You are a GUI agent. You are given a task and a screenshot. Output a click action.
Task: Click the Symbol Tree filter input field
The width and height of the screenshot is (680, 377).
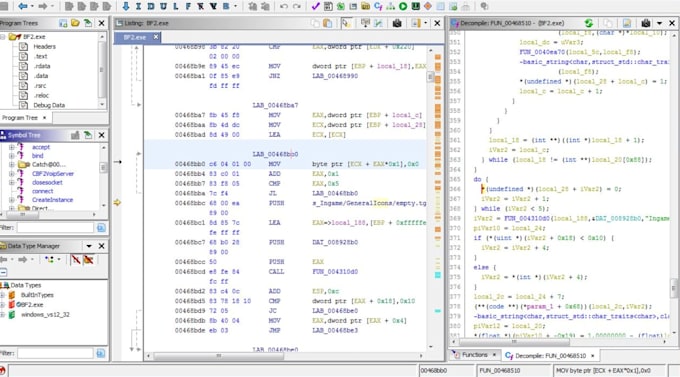55,228
